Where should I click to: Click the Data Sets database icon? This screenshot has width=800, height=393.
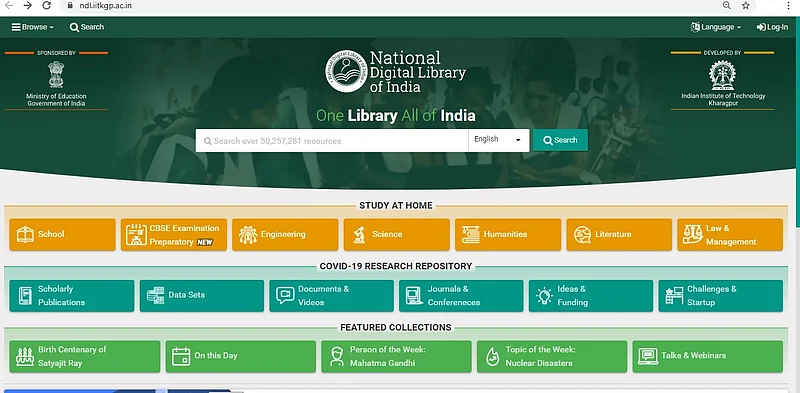155,295
